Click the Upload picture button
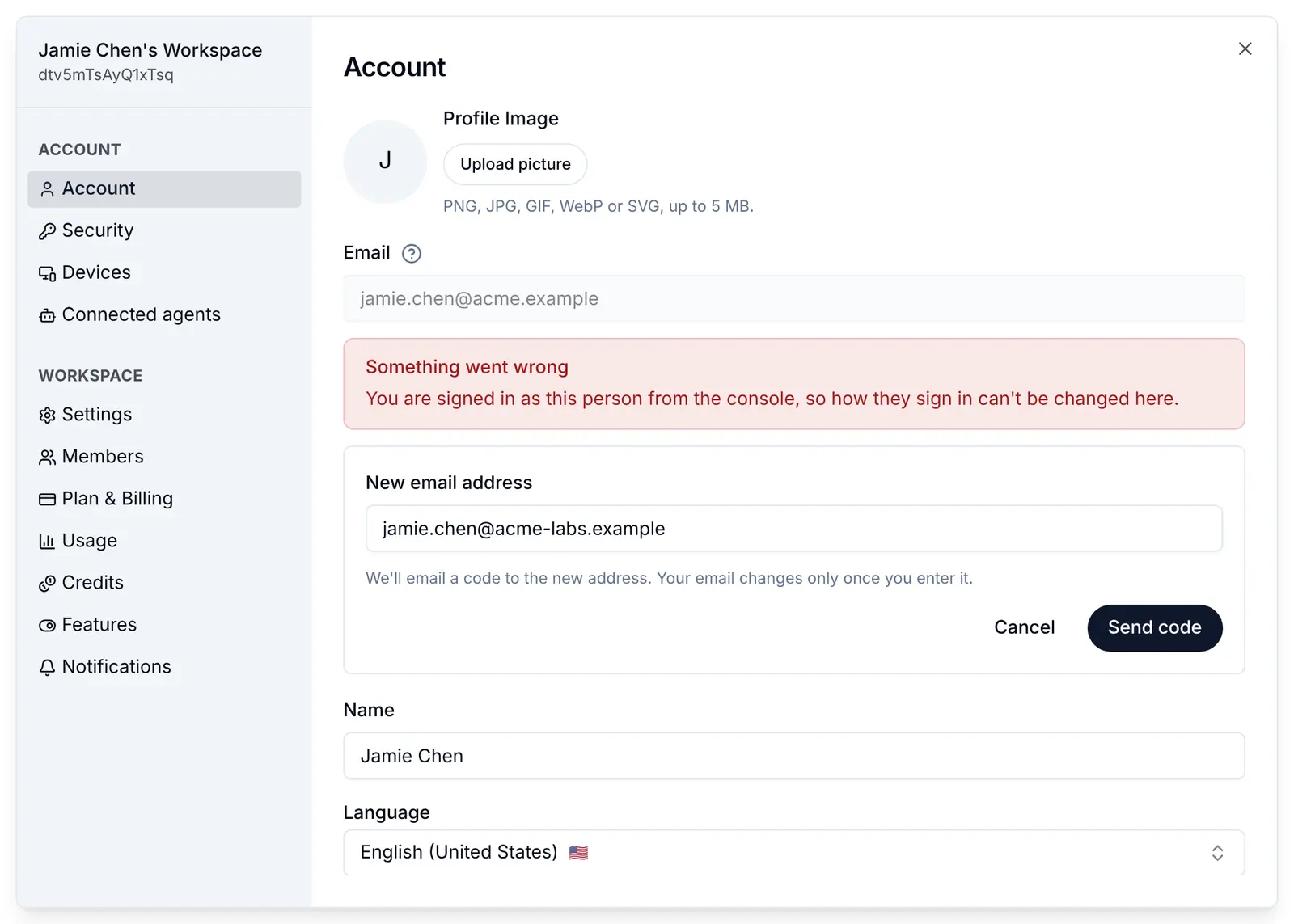The image size is (1294, 924). (515, 164)
